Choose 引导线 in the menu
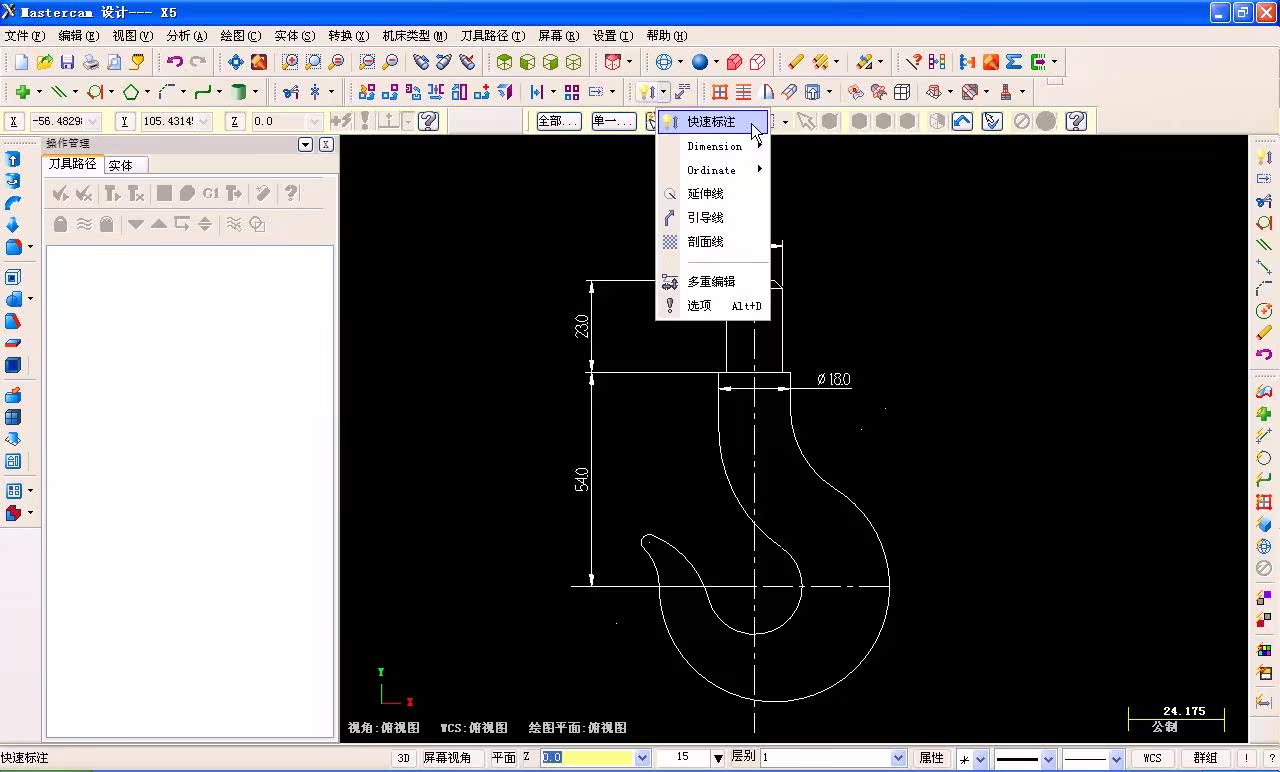1280x772 pixels. pos(713,218)
